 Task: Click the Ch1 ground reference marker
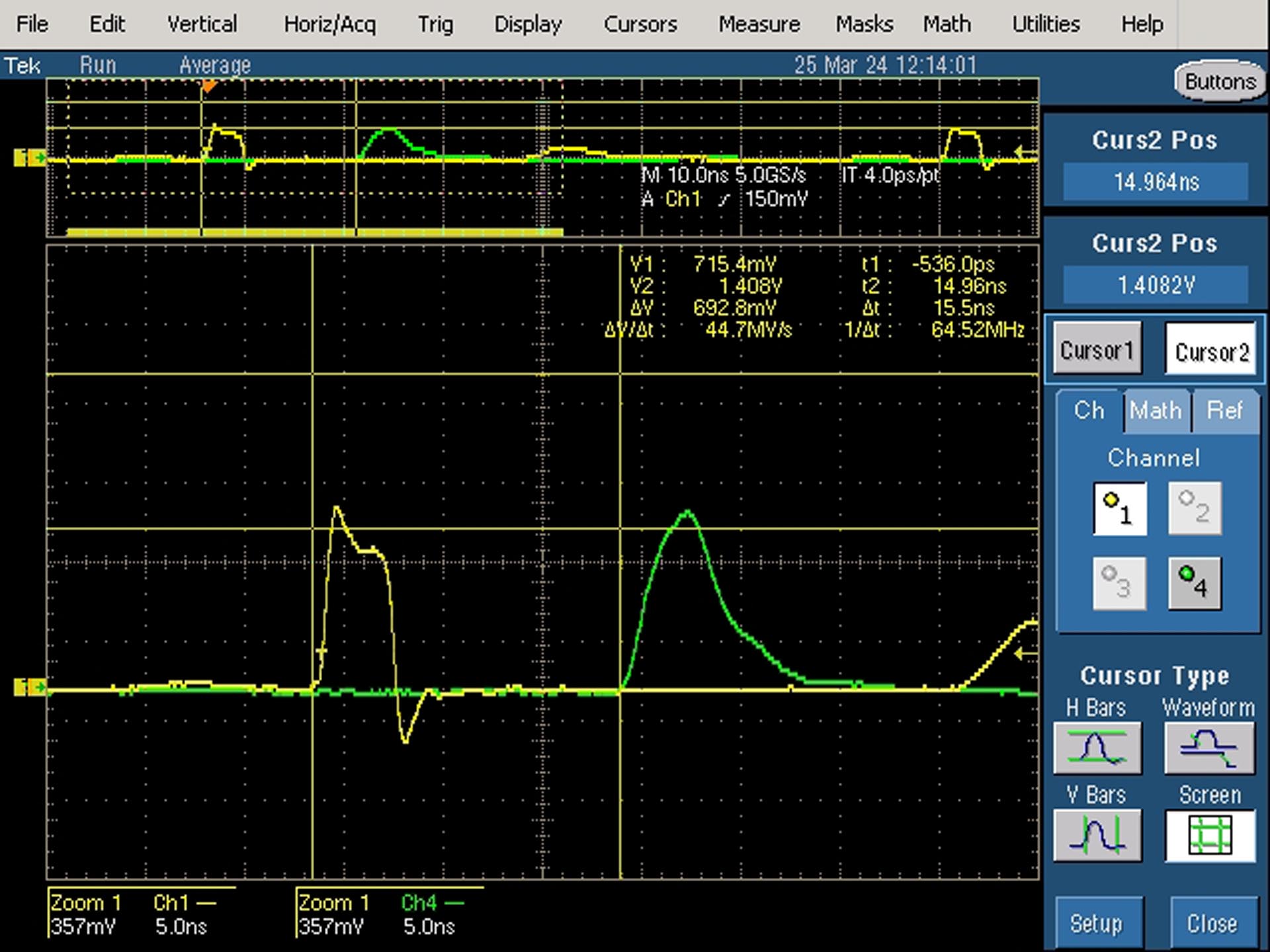coord(30,688)
